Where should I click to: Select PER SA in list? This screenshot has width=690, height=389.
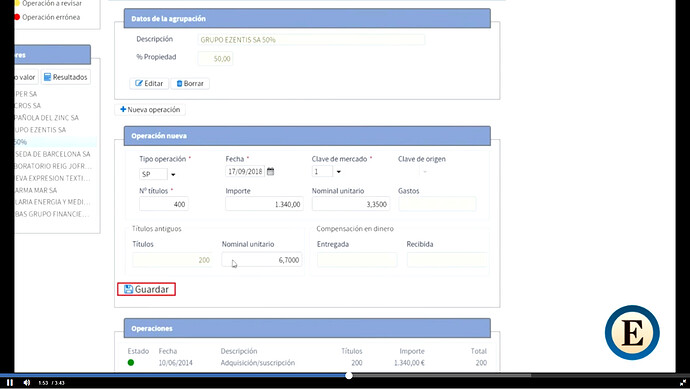(x=26, y=94)
